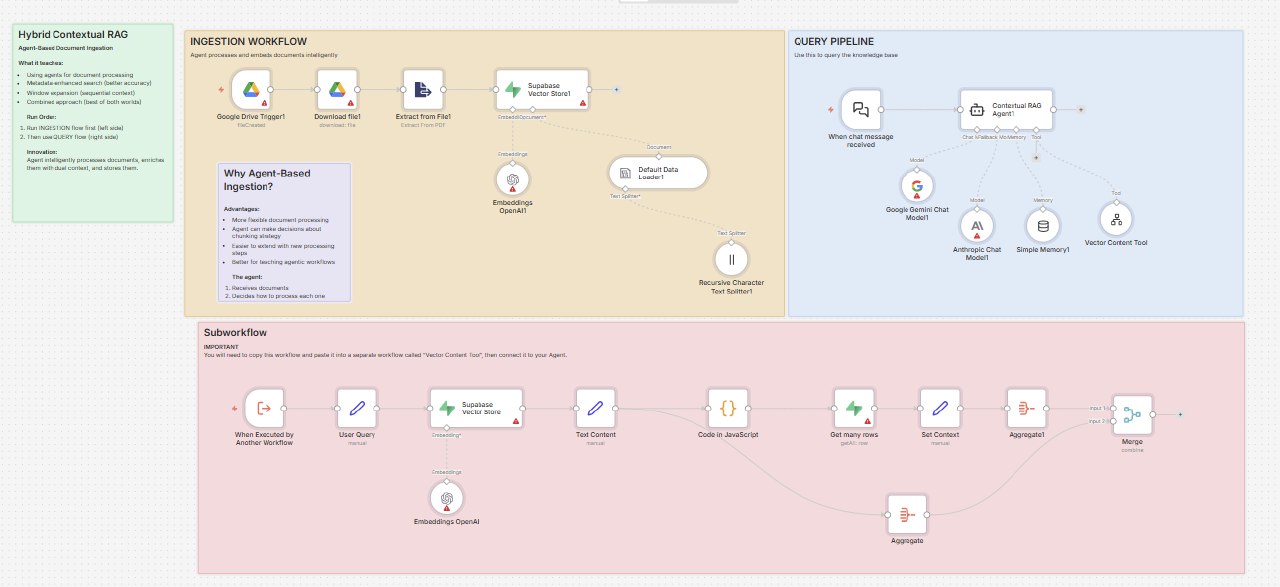
Task: Select the Default Data Loader1 node
Action: tap(658, 172)
